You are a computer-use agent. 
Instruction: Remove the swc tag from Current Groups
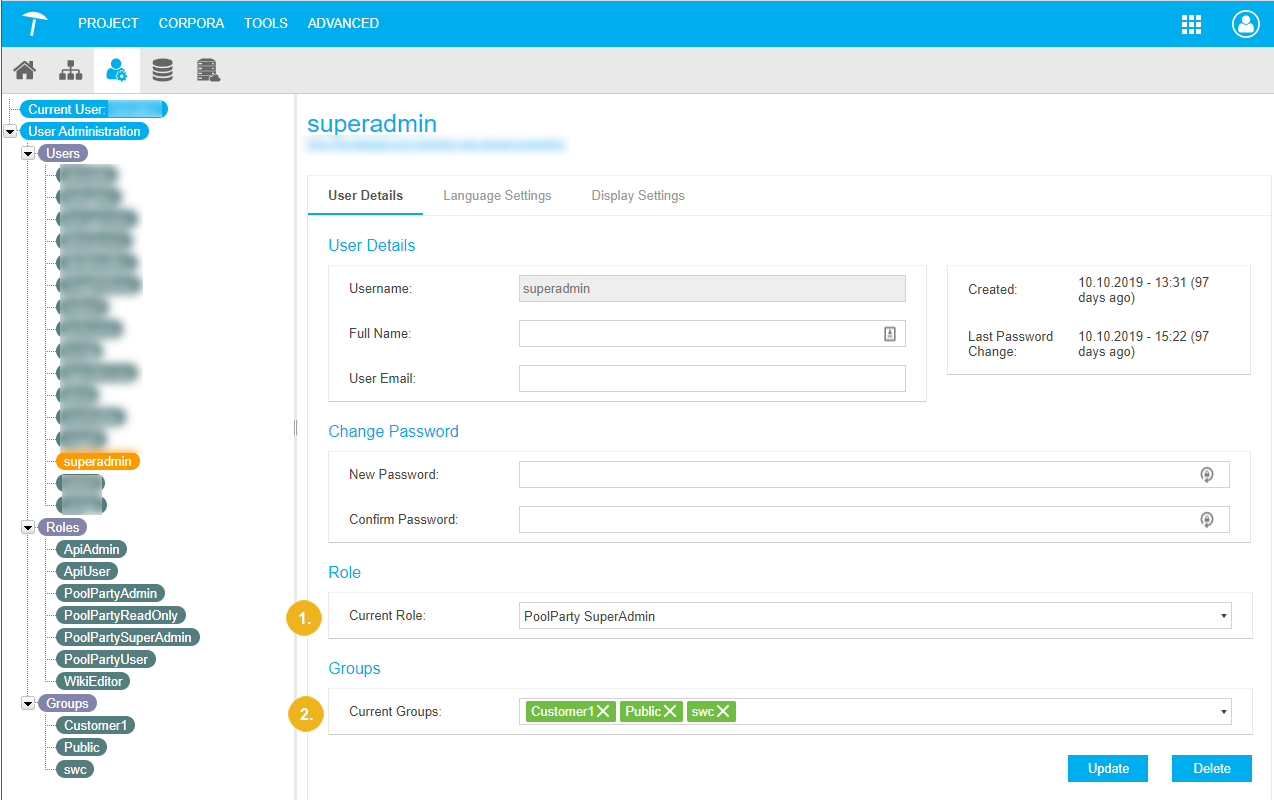pos(723,712)
